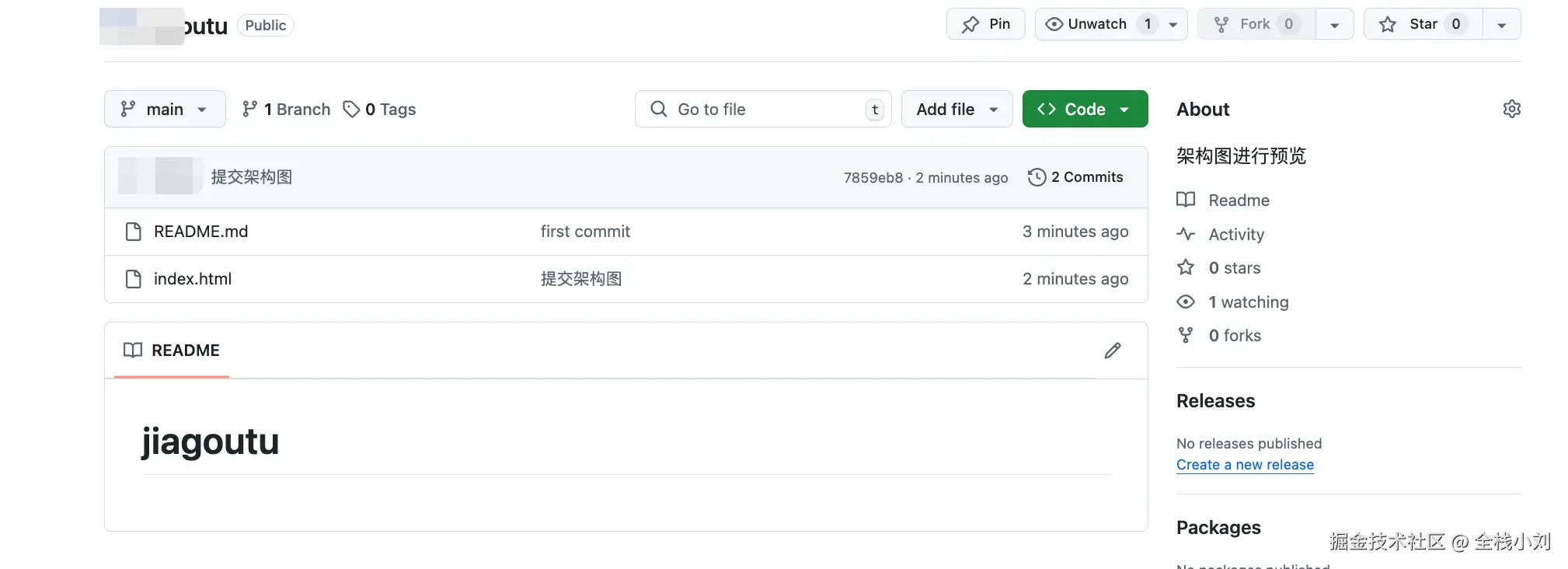Click the About settings gear icon
1568x569 pixels.
1511,109
